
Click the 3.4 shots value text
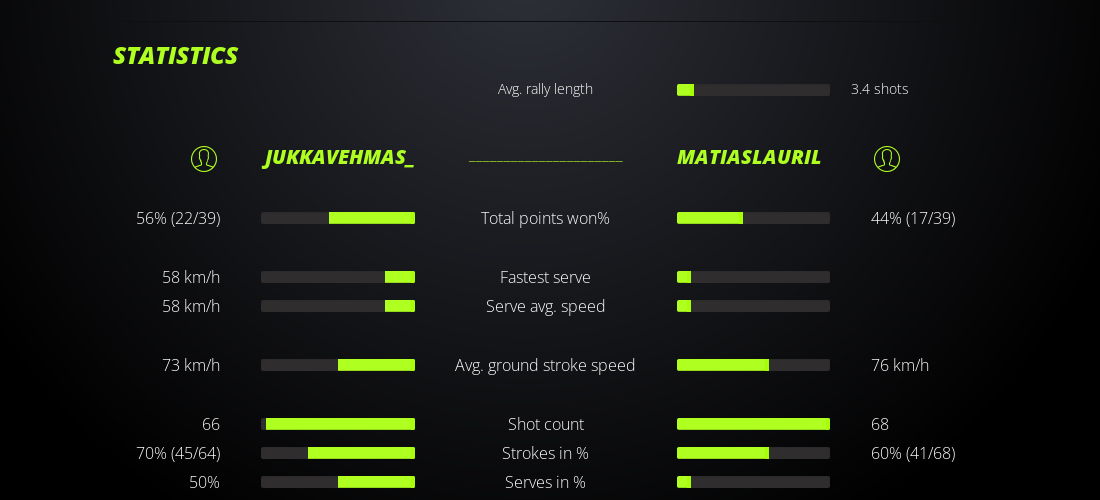tap(879, 89)
